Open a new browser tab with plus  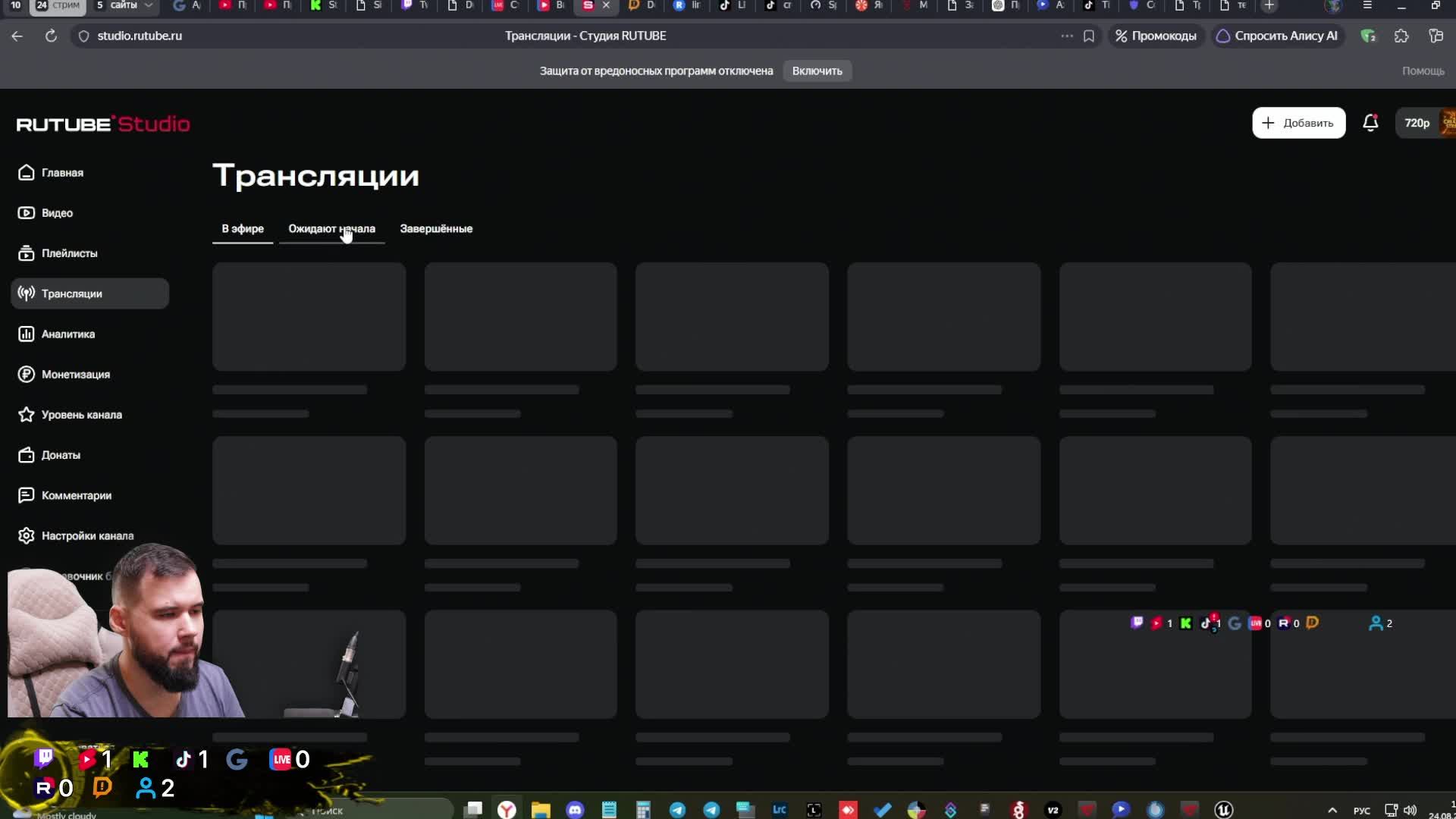pyautogui.click(x=1269, y=5)
